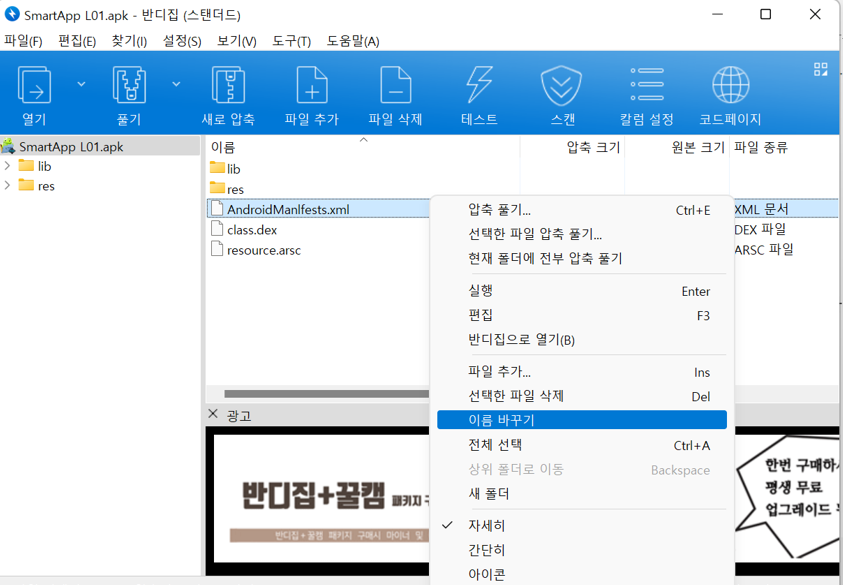The height and width of the screenshot is (585, 843).
Task: Click the class.dex file icon
Action: [217, 229]
